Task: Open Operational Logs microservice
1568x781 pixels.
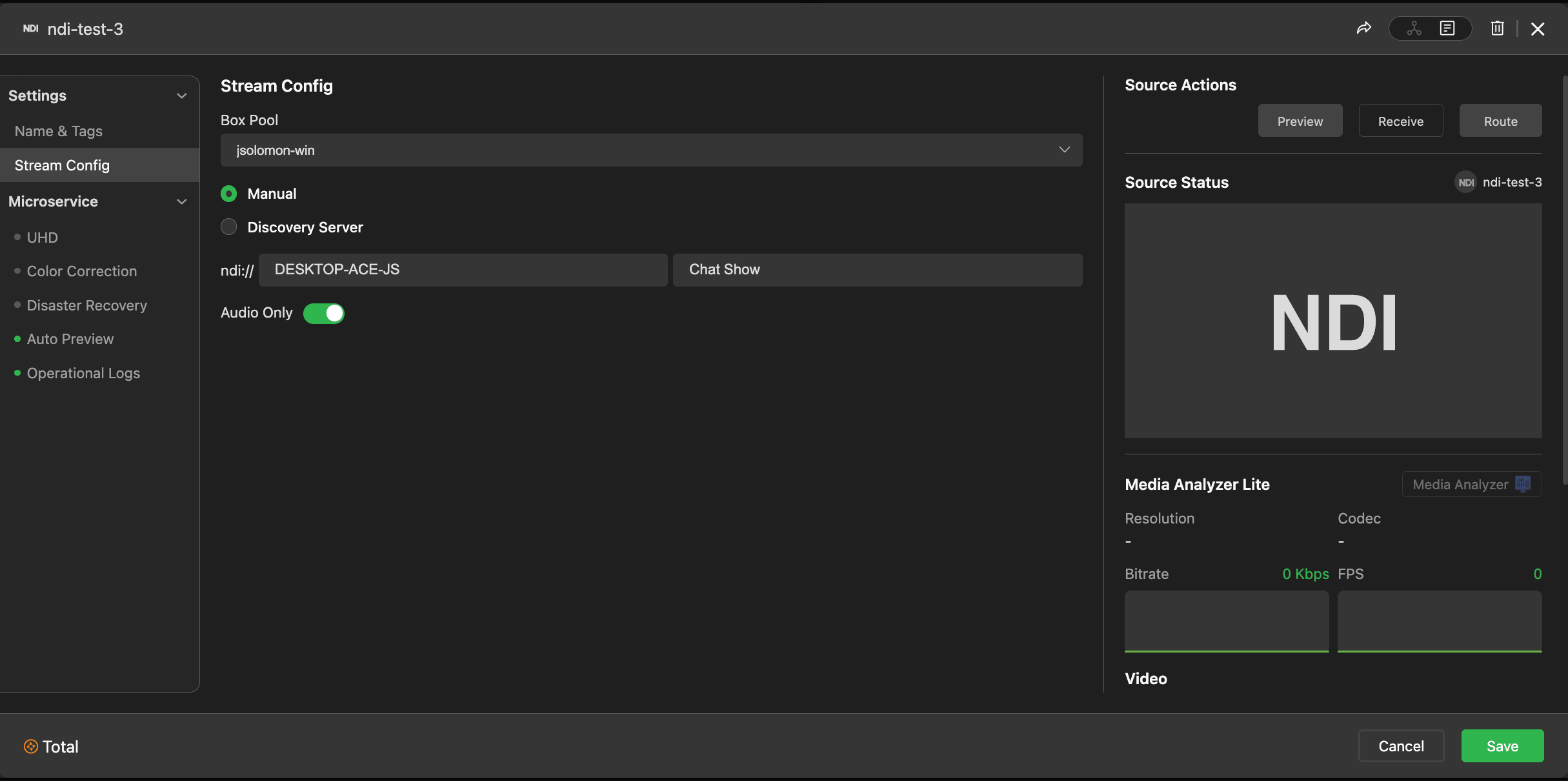Action: click(x=83, y=373)
